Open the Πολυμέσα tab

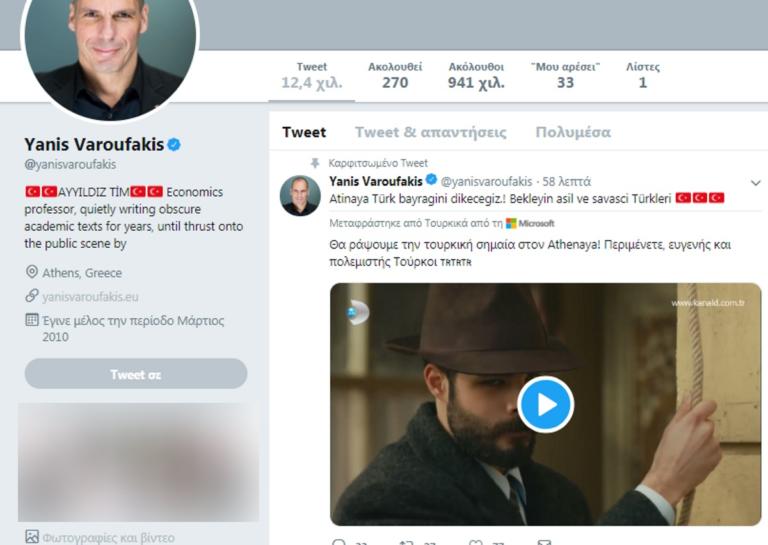tap(573, 132)
